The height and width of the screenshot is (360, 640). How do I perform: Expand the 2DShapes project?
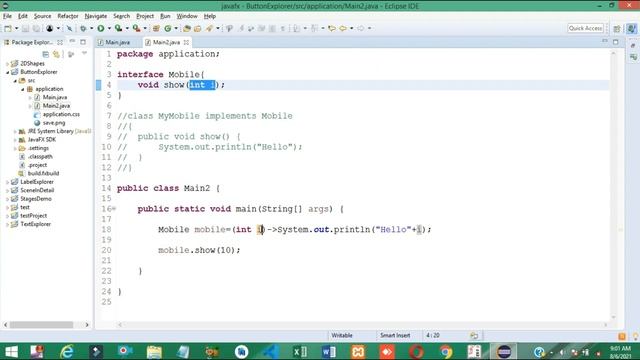coord(7,64)
